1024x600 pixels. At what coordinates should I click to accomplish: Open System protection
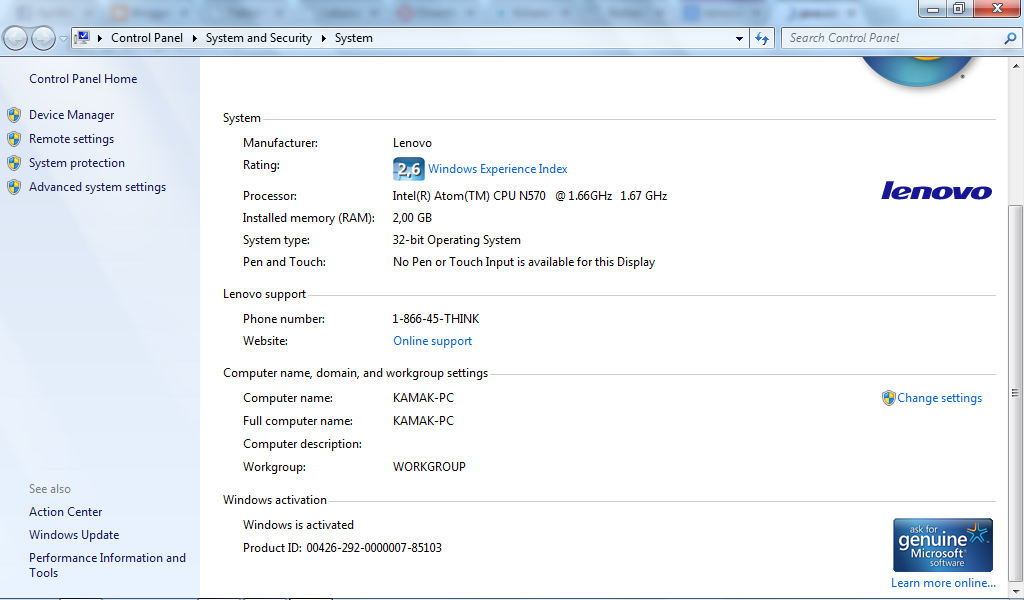pyautogui.click(x=76, y=163)
